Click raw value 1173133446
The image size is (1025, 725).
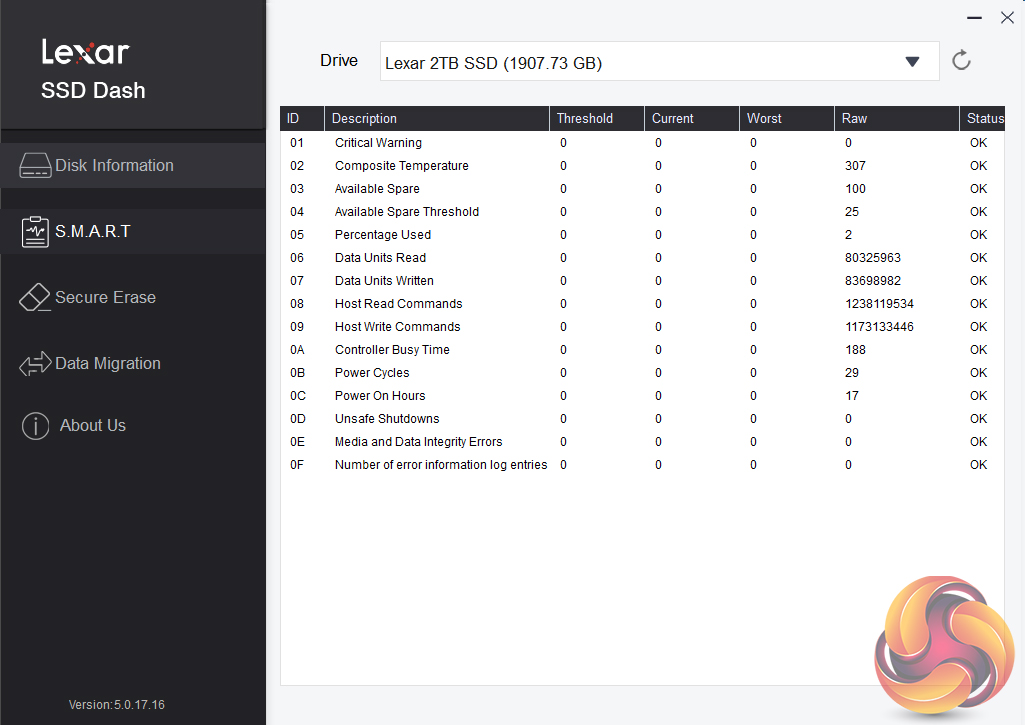879,327
